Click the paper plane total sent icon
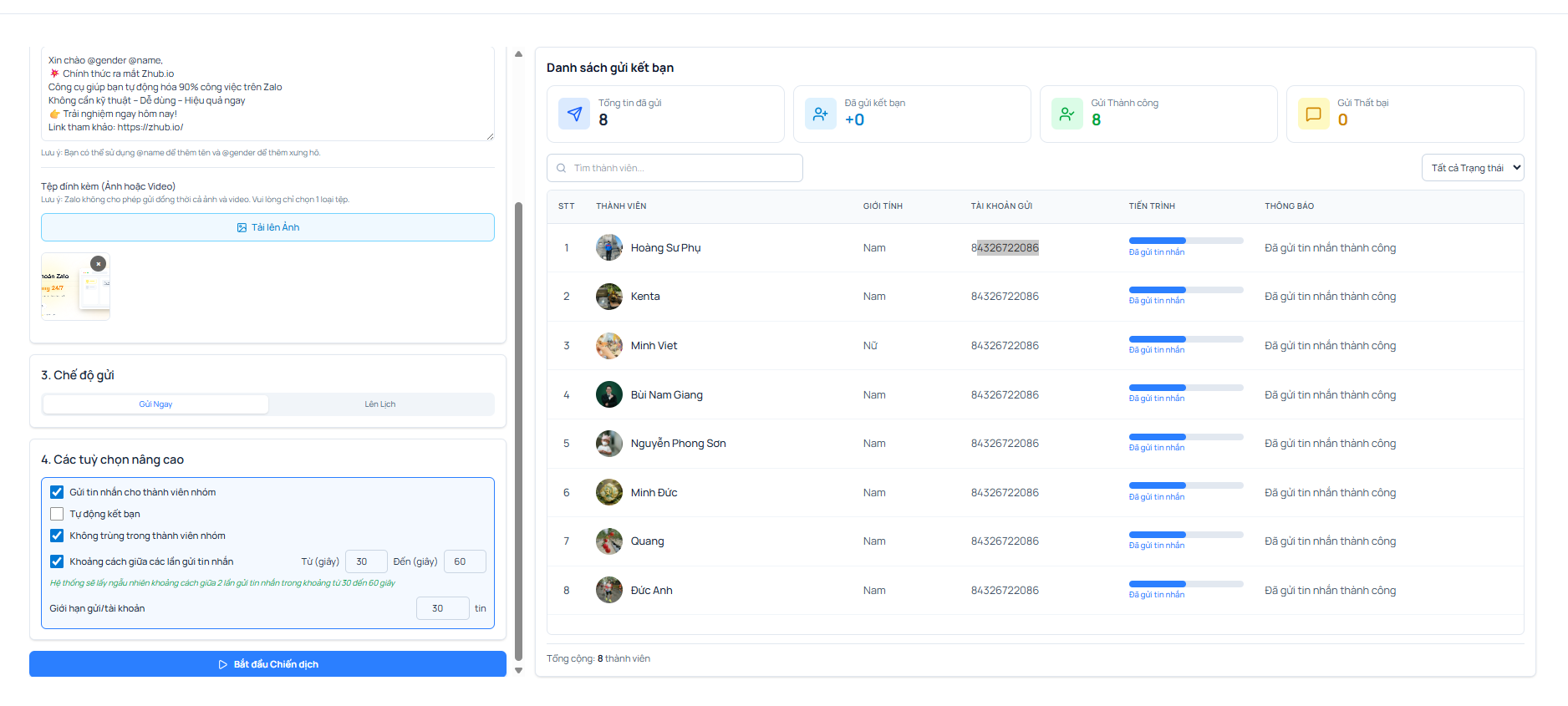Image resolution: width=1568 pixels, height=706 pixels. [574, 114]
